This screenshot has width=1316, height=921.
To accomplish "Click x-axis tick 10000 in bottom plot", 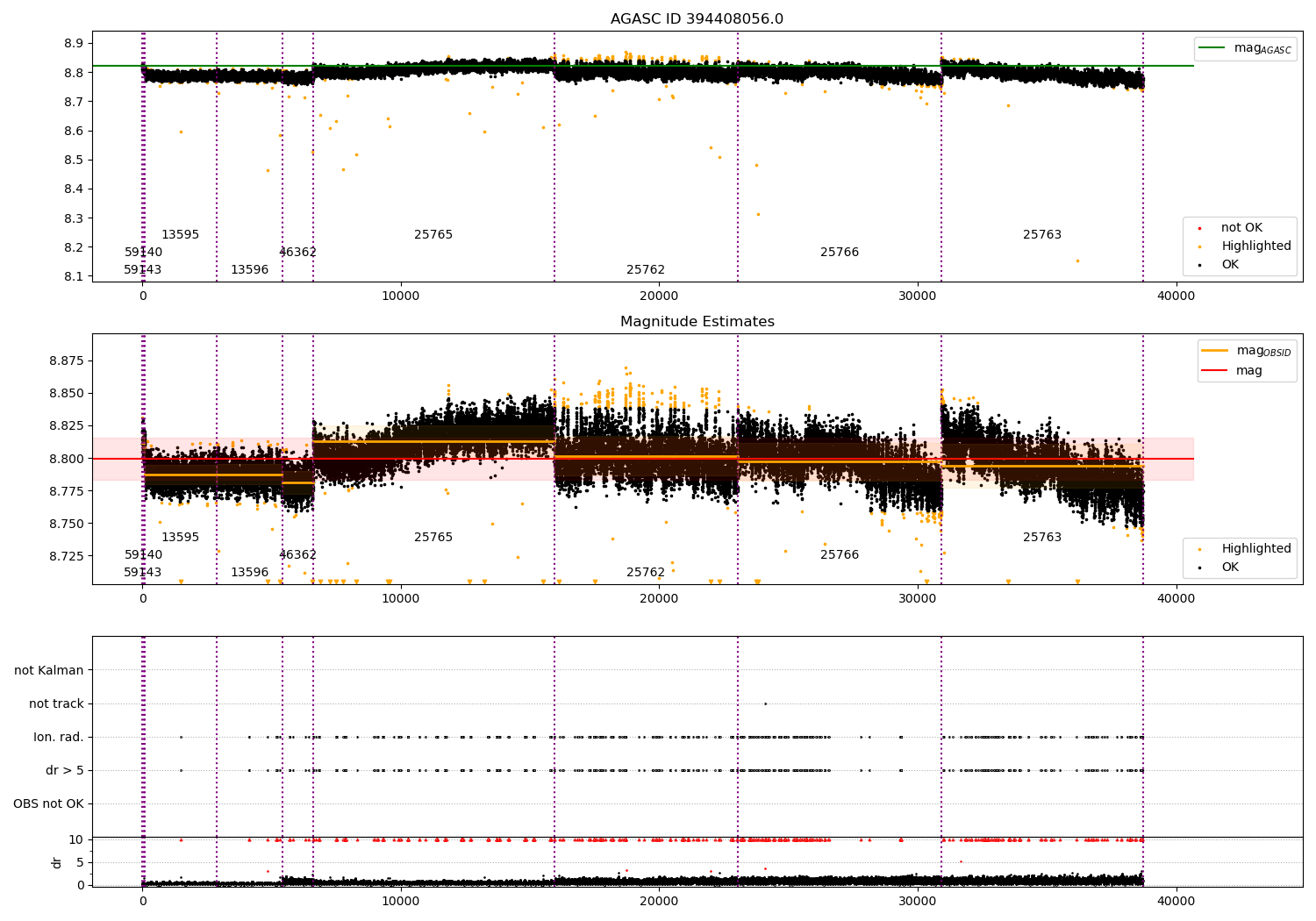I will 401,901.
